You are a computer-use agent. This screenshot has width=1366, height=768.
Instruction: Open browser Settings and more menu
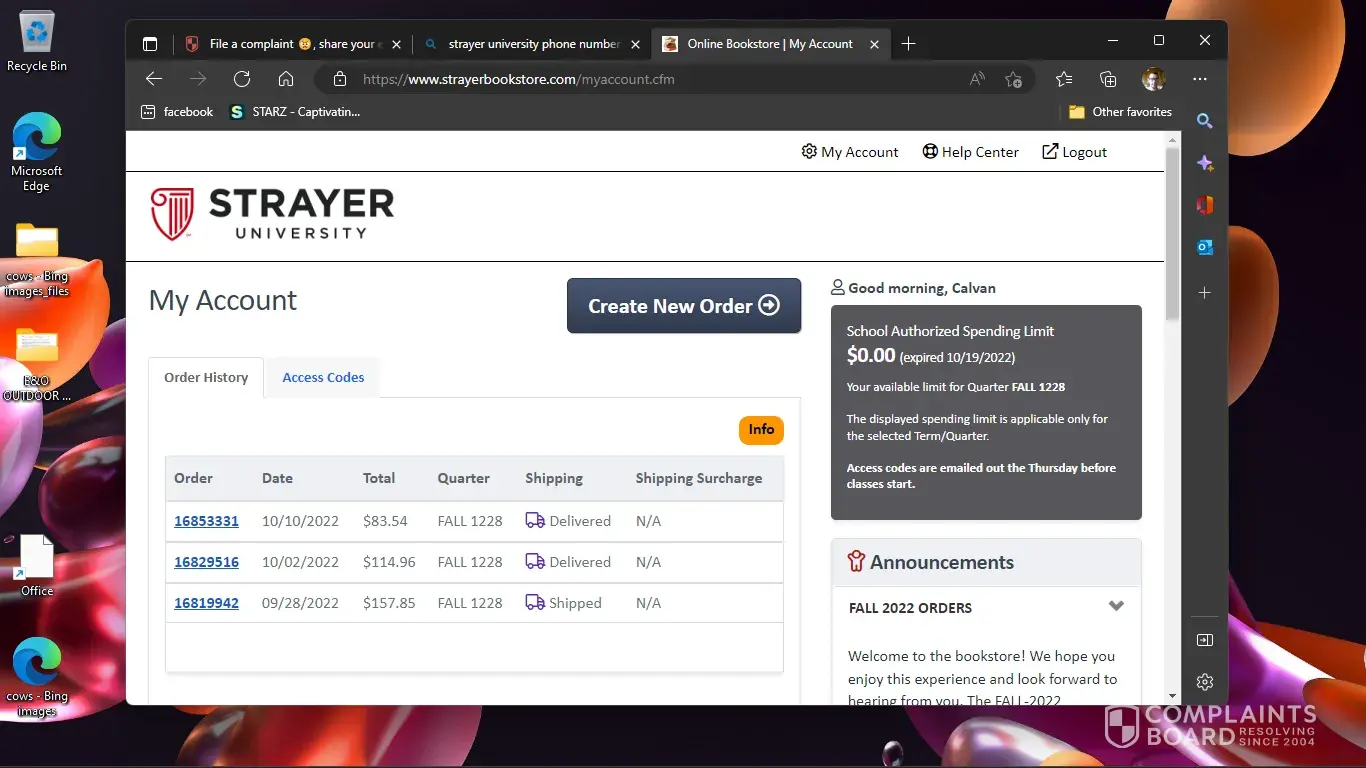coord(1200,79)
